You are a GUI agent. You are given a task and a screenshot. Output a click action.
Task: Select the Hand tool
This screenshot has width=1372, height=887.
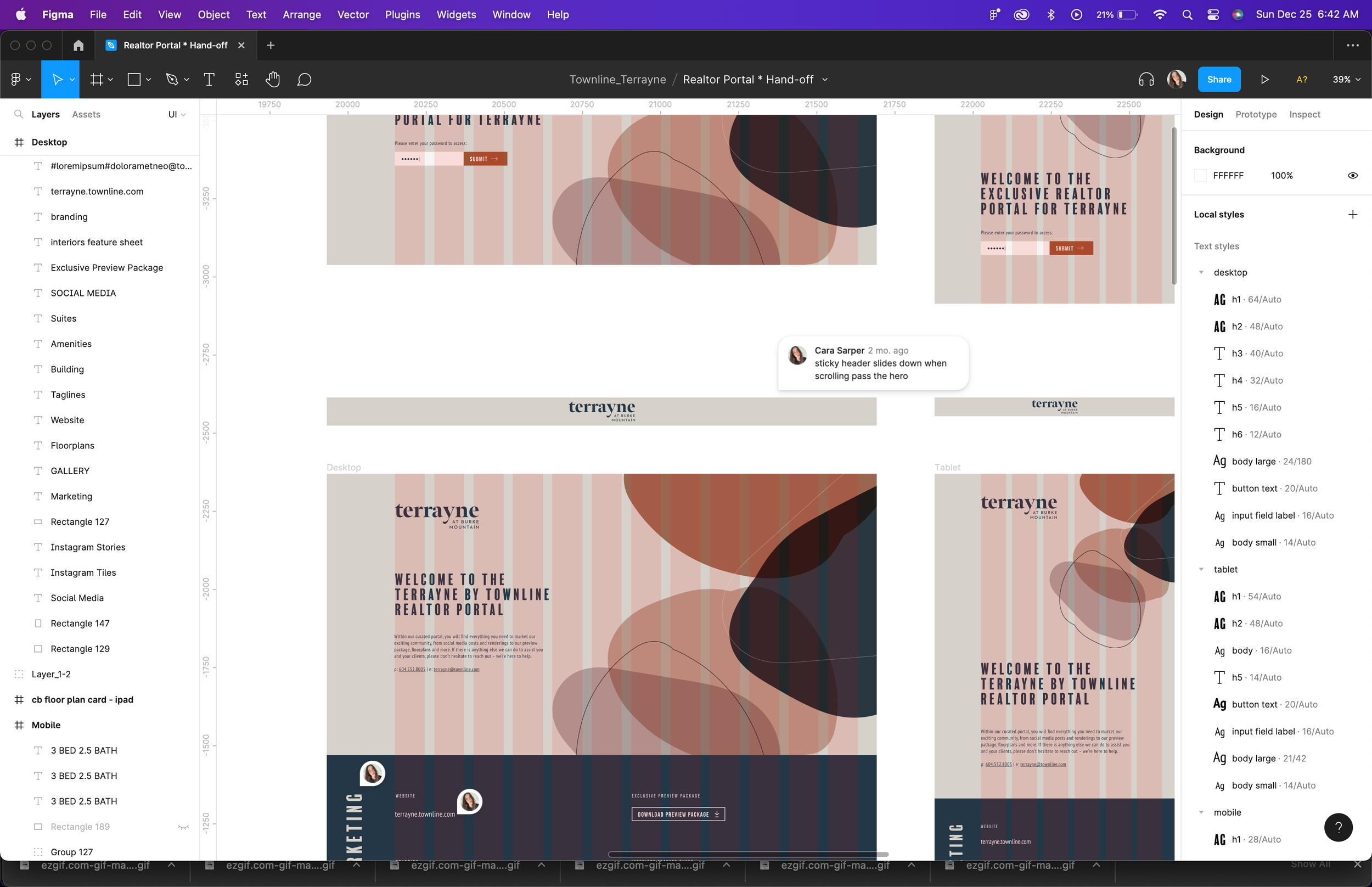[x=272, y=80]
